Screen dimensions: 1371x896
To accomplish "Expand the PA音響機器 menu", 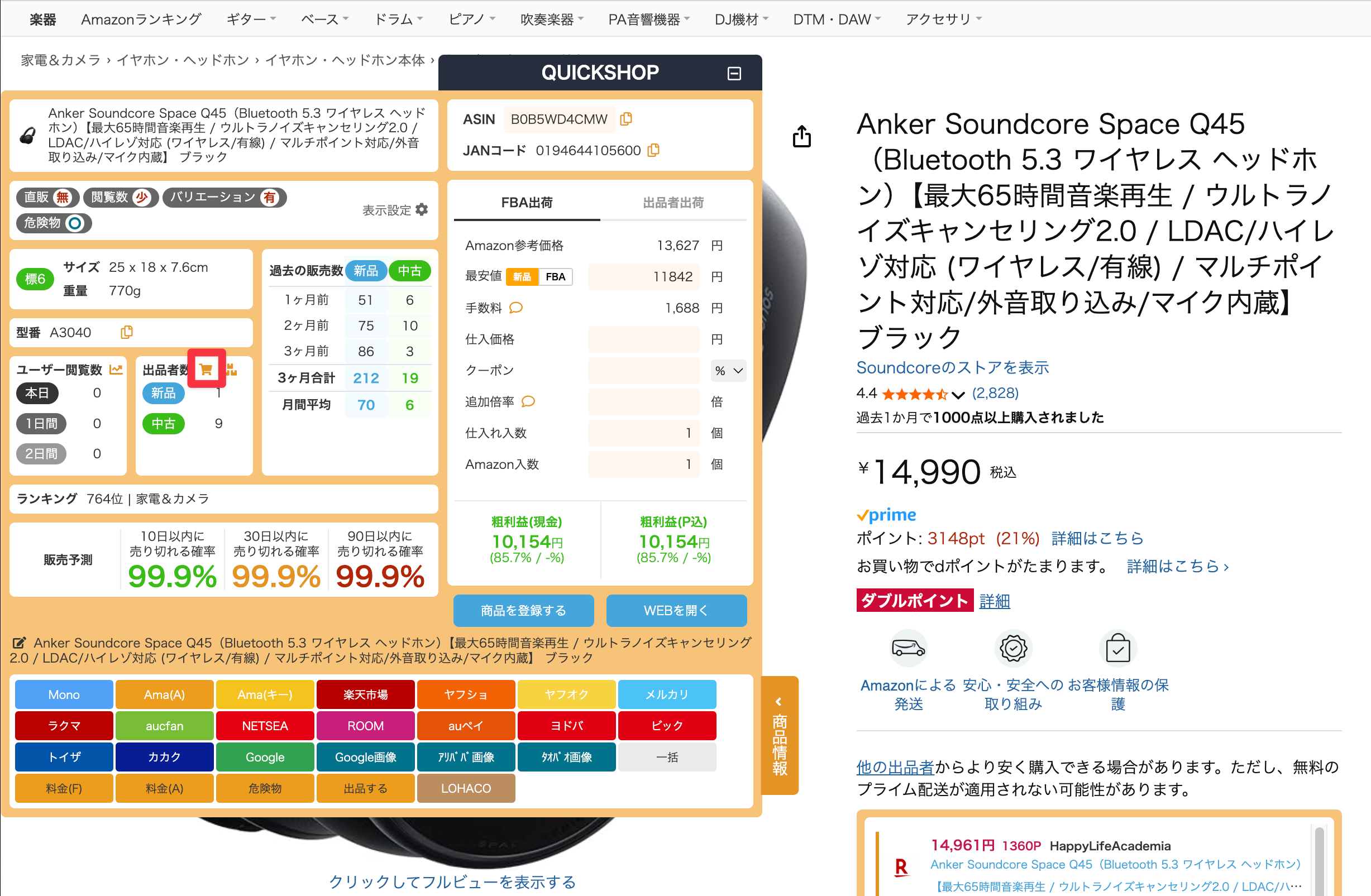I will tap(649, 20).
